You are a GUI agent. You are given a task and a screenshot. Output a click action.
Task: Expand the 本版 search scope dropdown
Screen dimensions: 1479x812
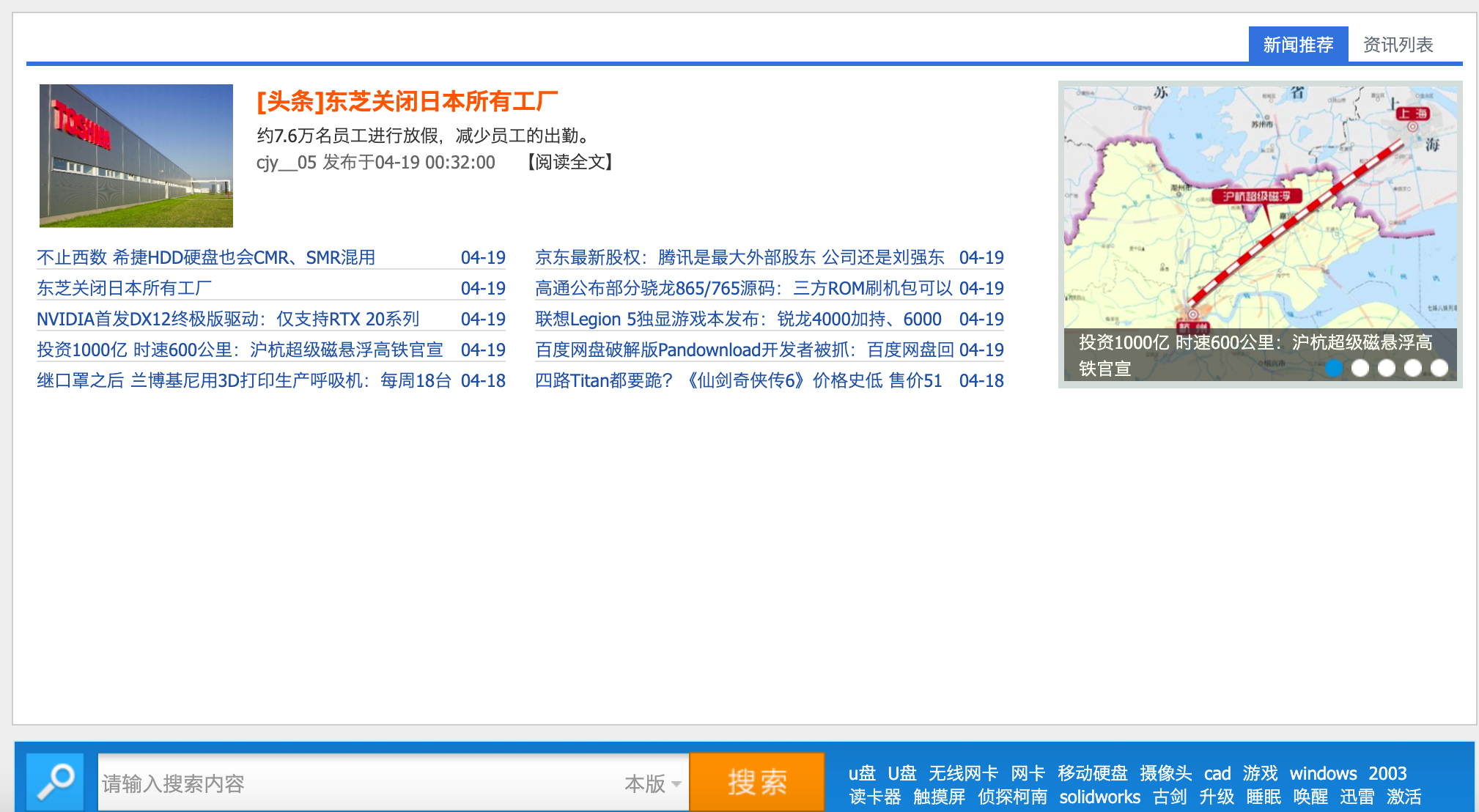pyautogui.click(x=652, y=783)
